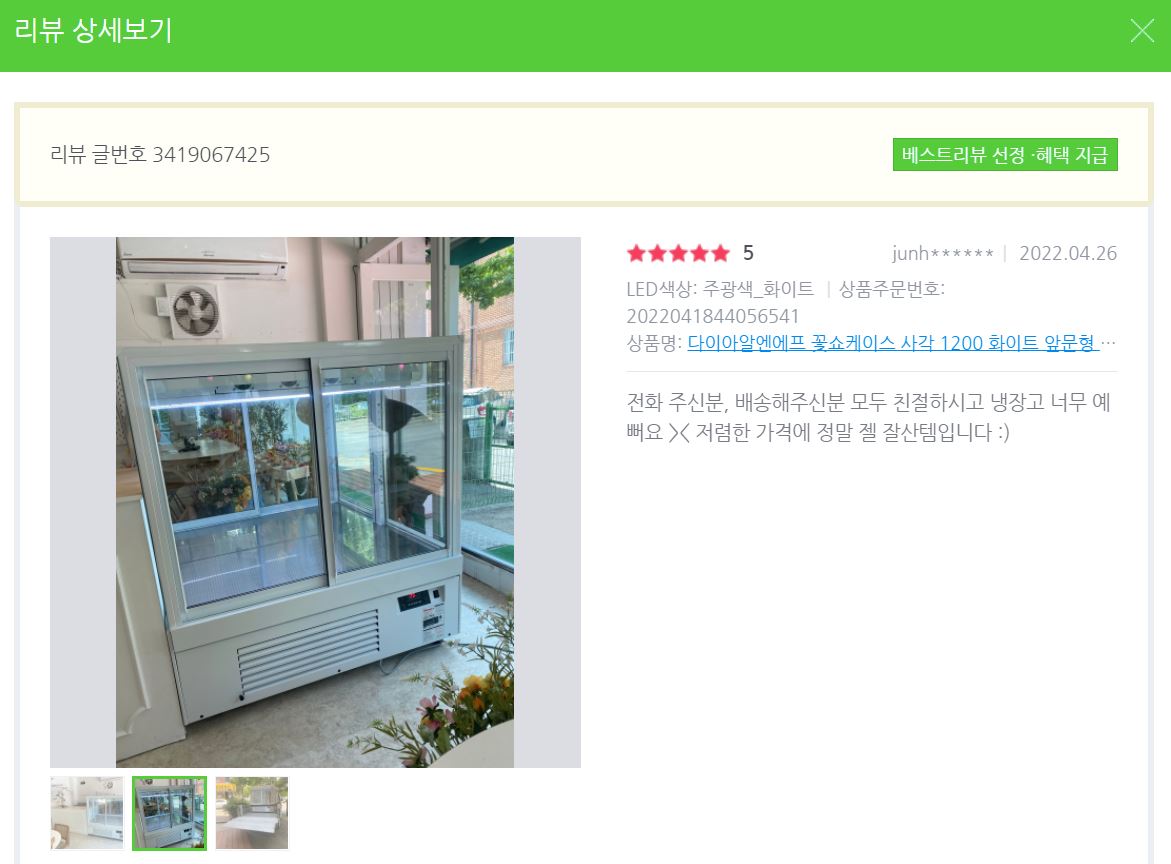This screenshot has height=864, width=1171.
Task: Click the reviewer ID junh******
Action: coord(942,253)
